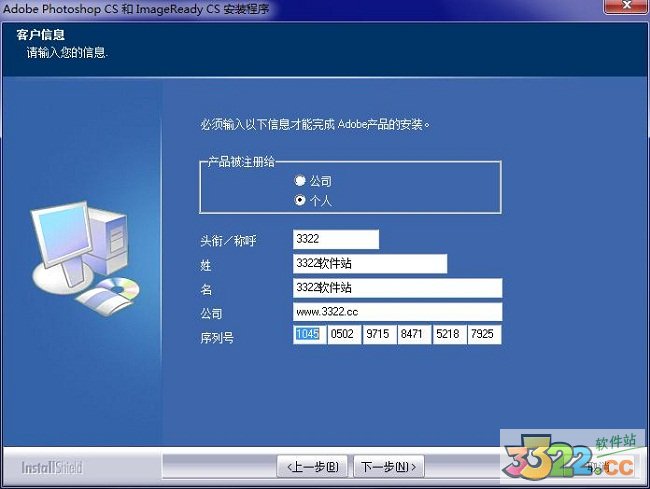This screenshot has width=650, height=489.
Task: Click the 序列号 label
Action: coord(217,338)
